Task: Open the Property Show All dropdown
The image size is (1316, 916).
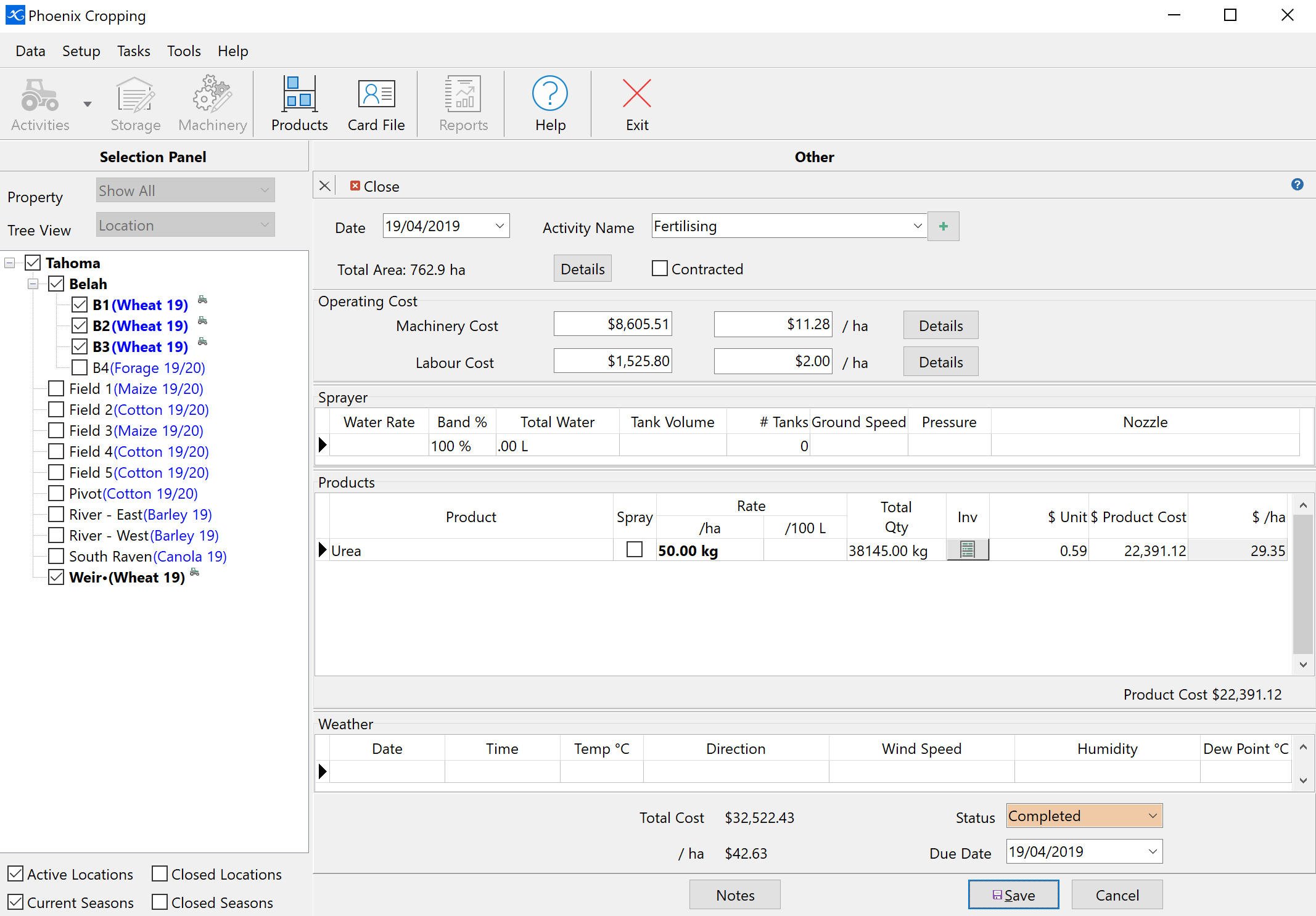Action: [186, 190]
